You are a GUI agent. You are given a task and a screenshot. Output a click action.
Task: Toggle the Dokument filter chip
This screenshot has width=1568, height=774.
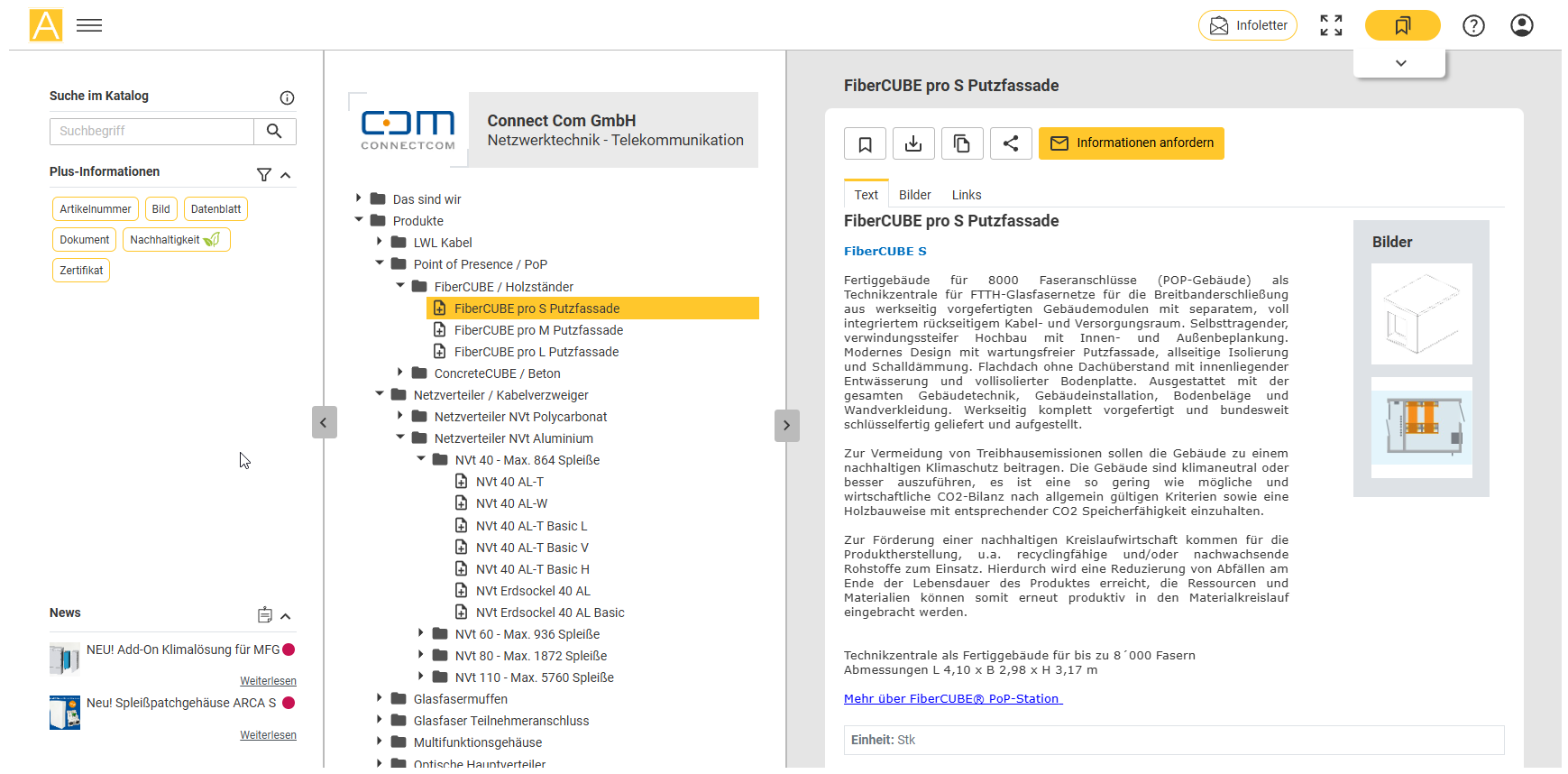(85, 240)
